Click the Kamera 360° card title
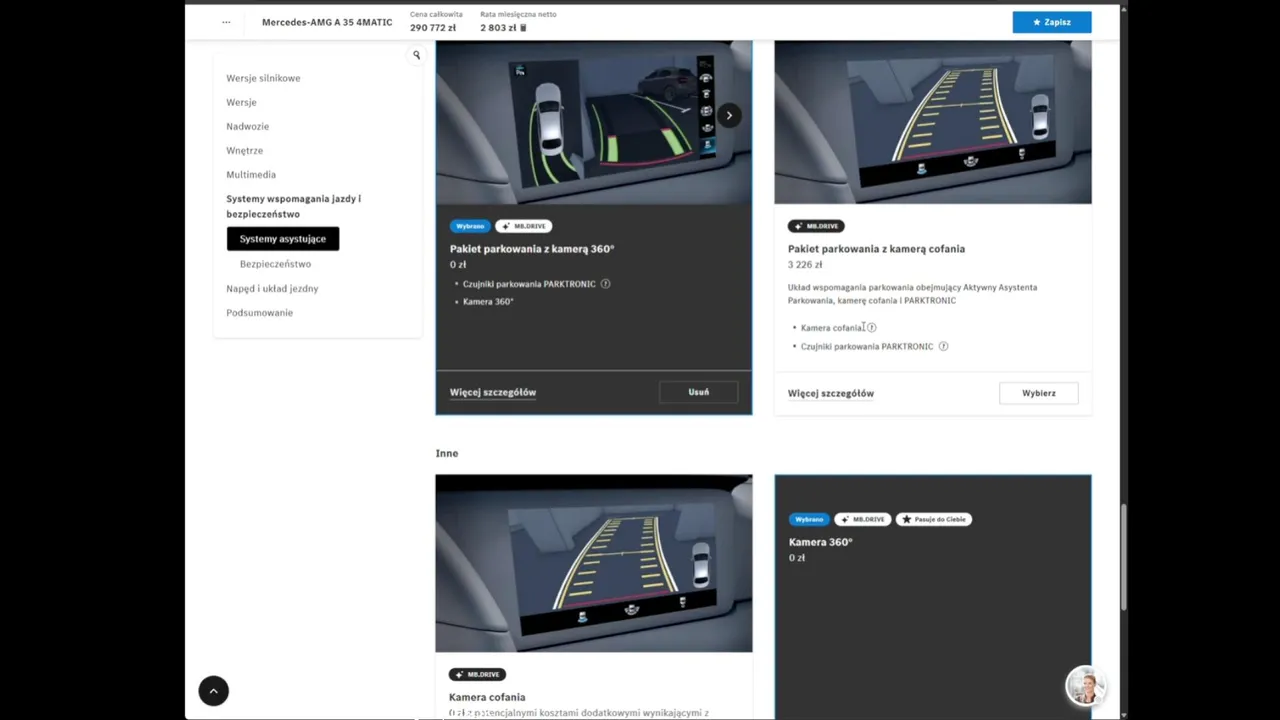The image size is (1280, 720). (820, 542)
